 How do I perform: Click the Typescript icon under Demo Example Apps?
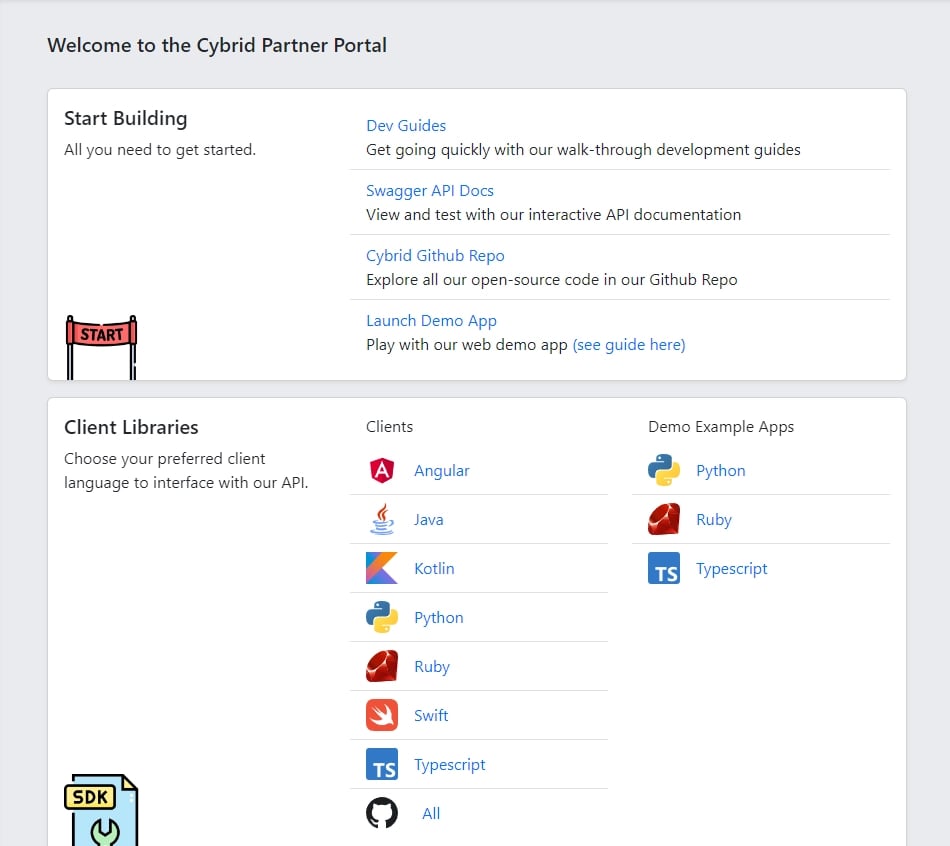point(664,569)
